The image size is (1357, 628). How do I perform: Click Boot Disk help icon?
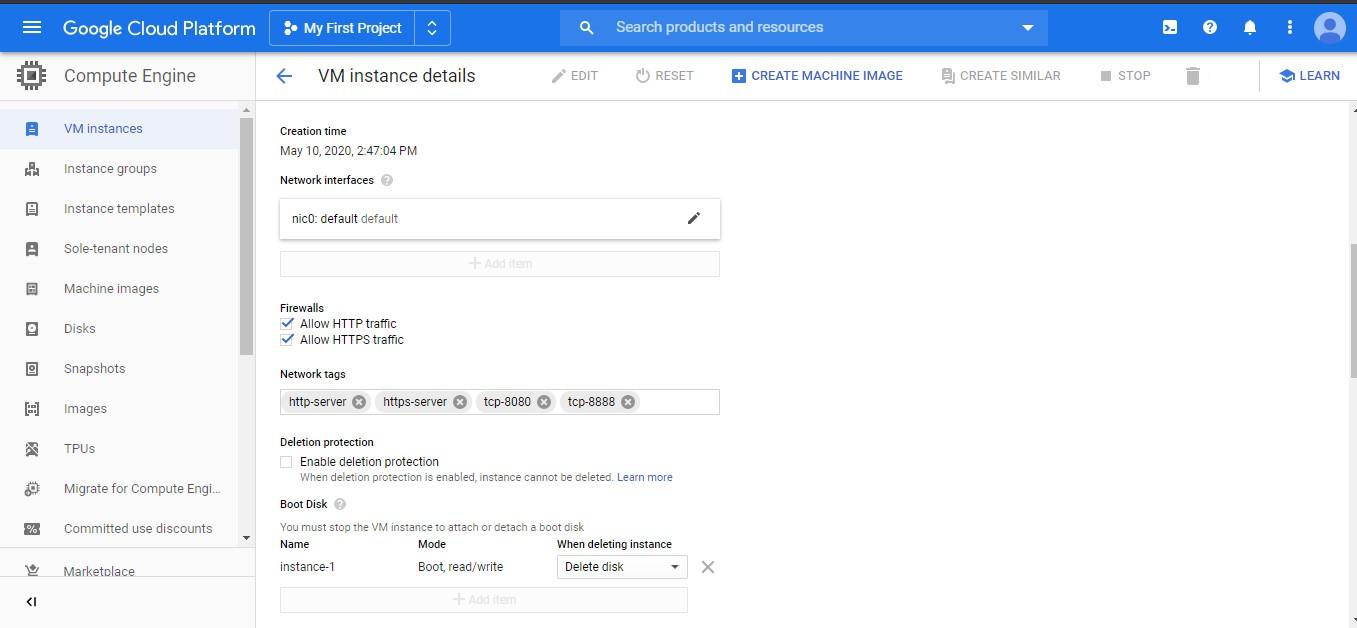click(340, 504)
